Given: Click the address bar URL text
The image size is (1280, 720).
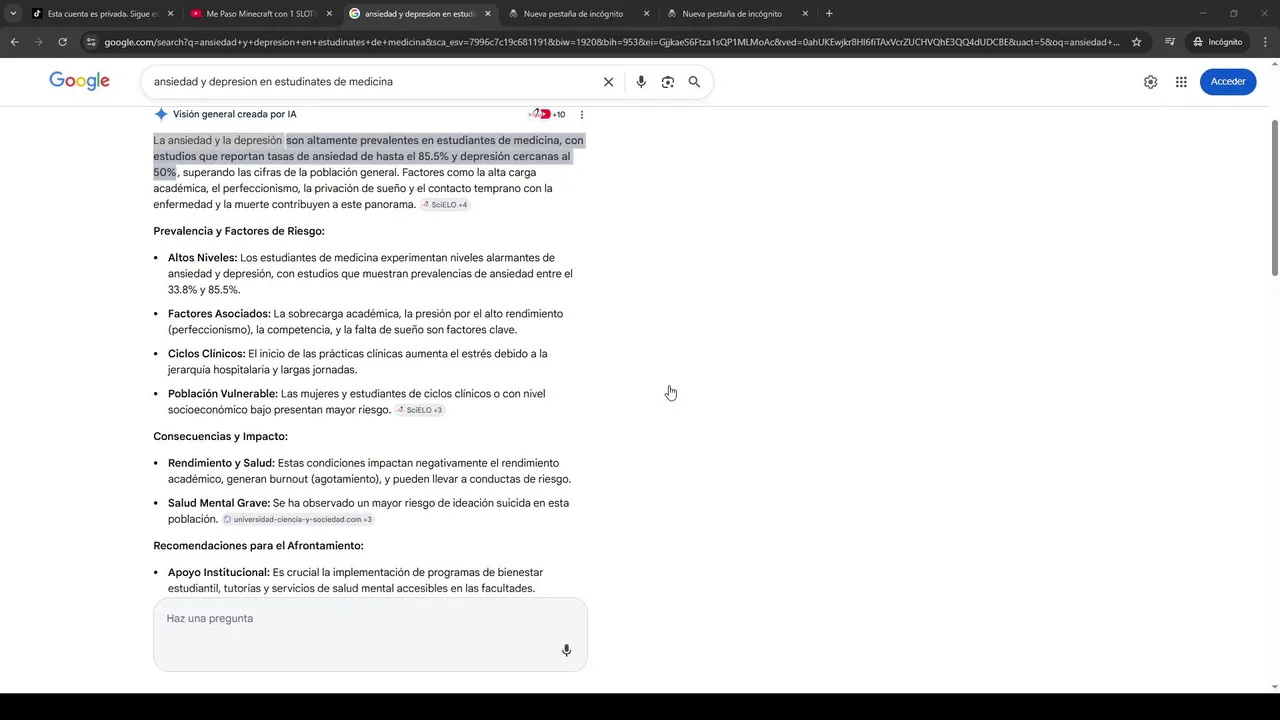Looking at the screenshot, I should [x=612, y=42].
